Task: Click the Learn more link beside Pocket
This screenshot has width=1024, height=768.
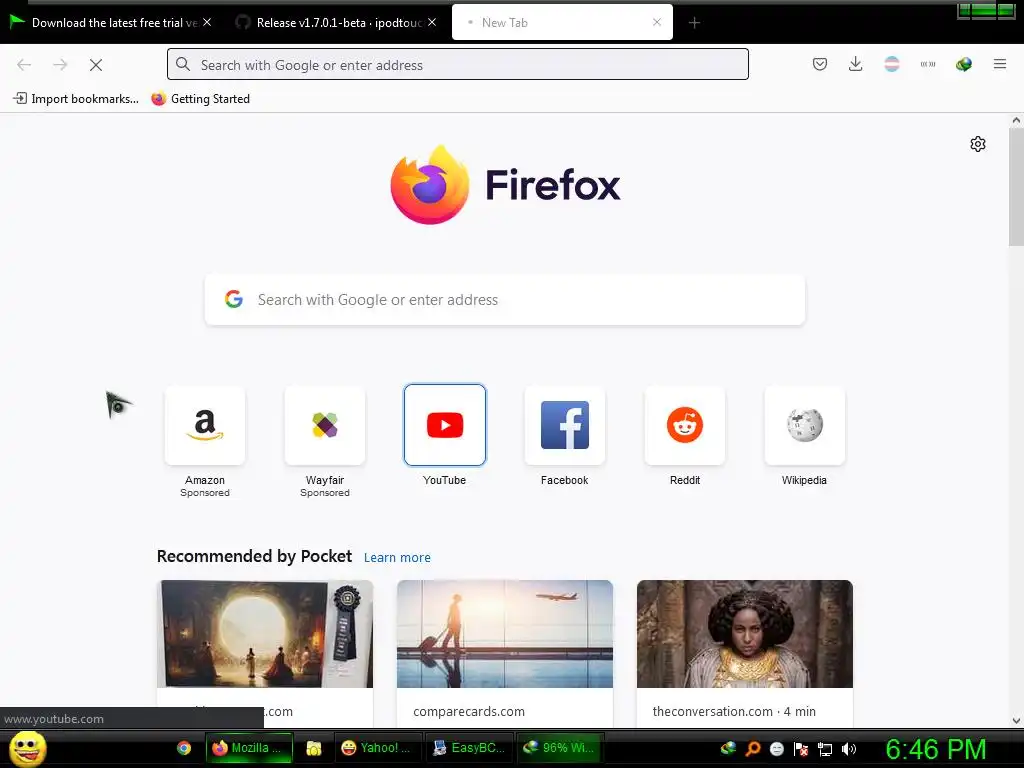Action: [x=397, y=558]
